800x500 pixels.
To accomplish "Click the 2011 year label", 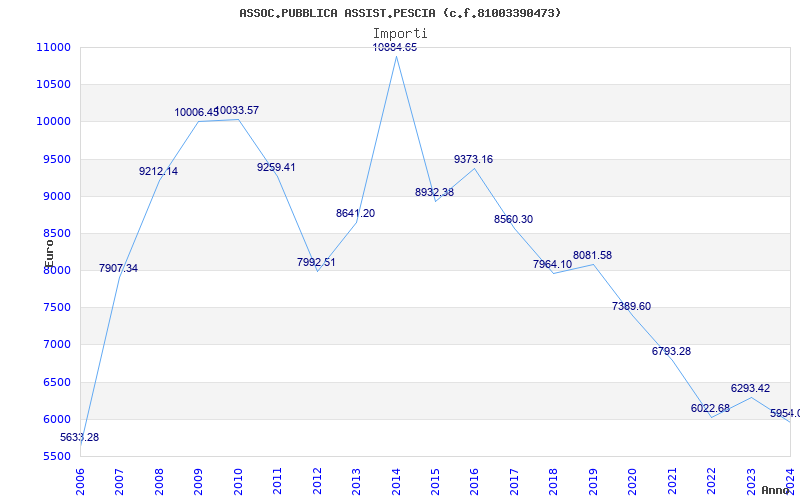I will coord(277,482).
